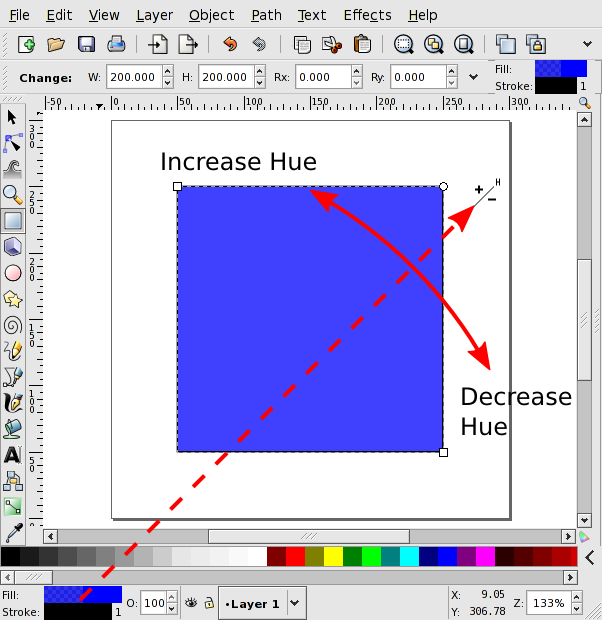
Task: Click the Rx corner radius field
Action: (323, 77)
